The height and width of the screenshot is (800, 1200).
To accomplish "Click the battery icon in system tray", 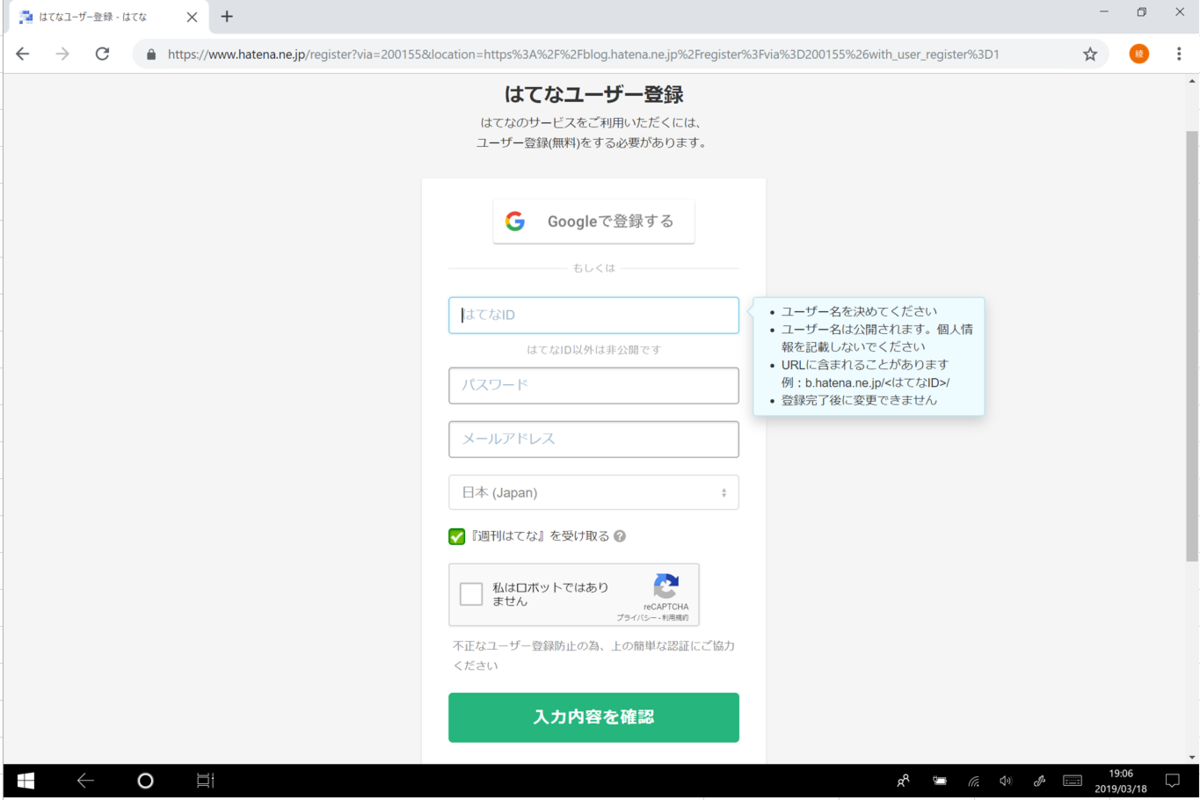I will 940,781.
